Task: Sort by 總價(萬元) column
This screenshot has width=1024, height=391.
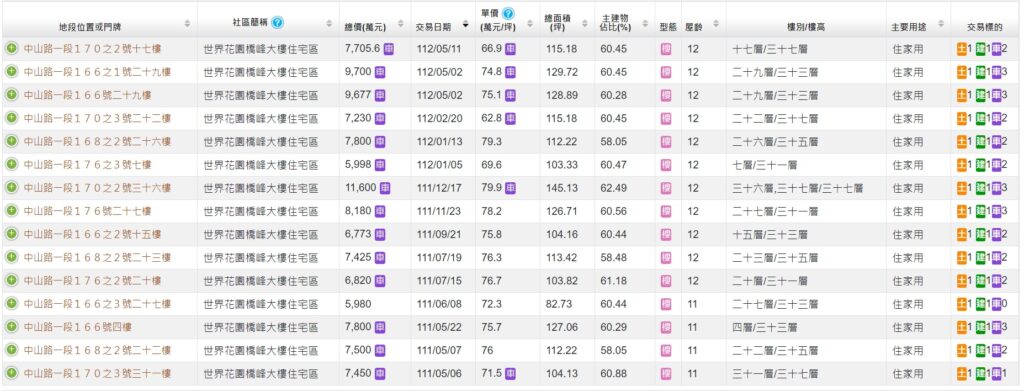Action: (401, 23)
